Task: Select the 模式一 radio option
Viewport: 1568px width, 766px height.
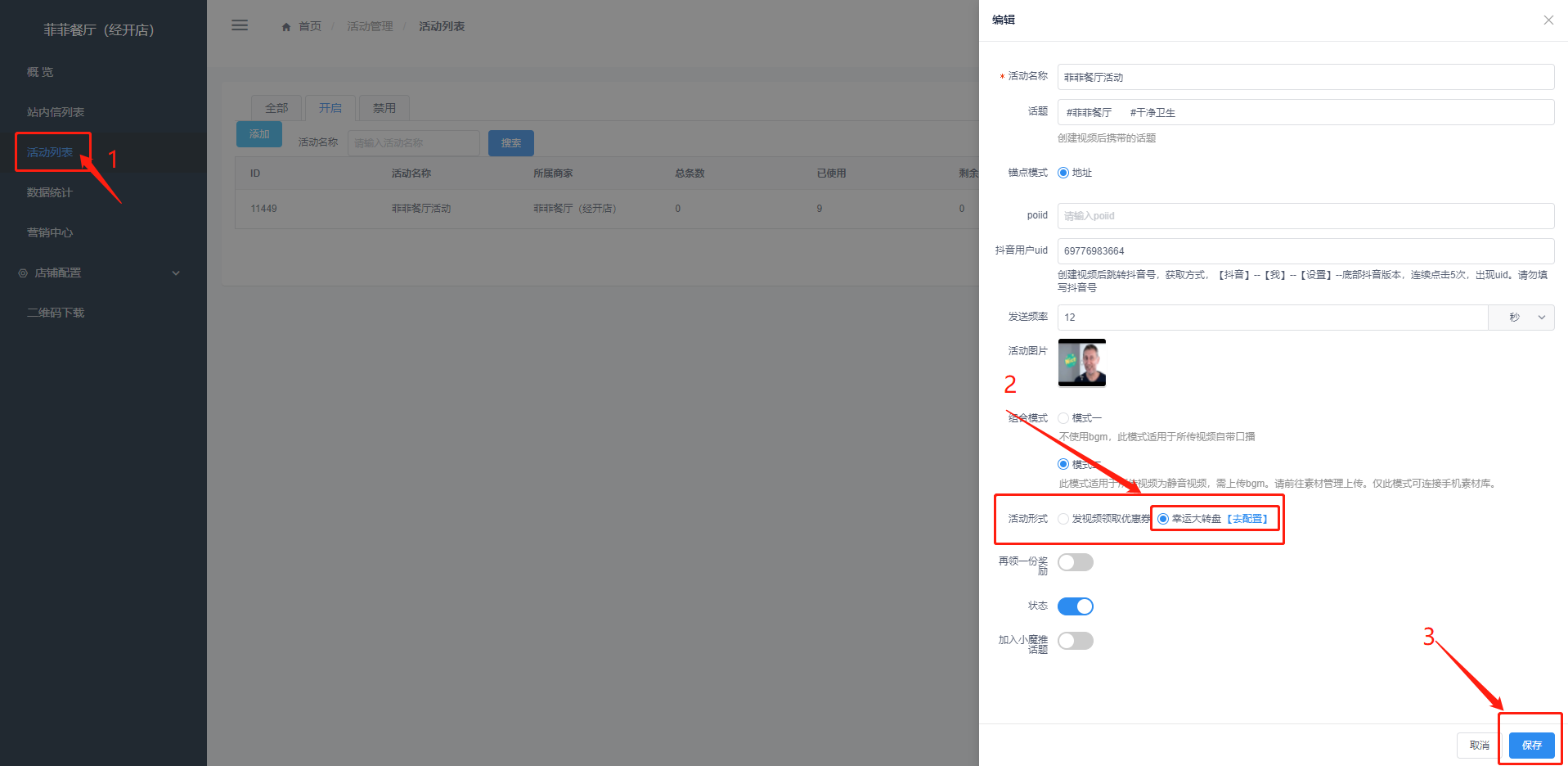Action: point(1063,418)
